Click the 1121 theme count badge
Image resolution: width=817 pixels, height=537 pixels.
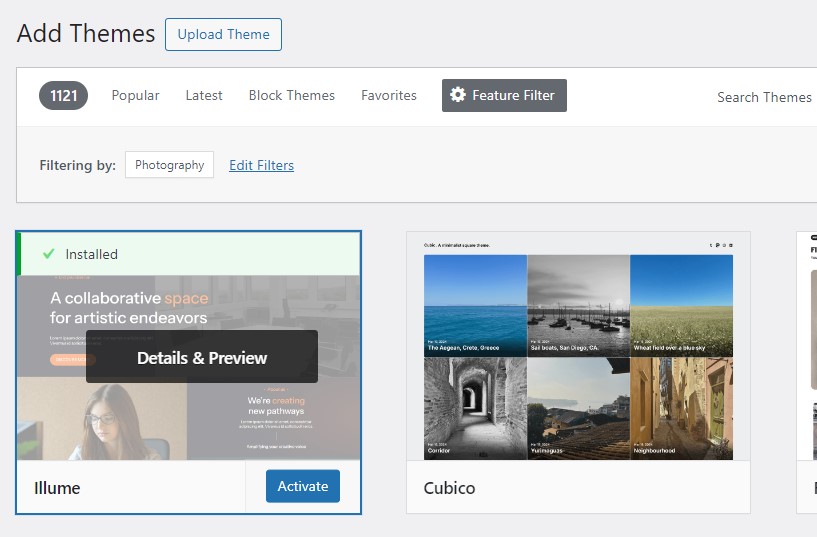point(64,95)
